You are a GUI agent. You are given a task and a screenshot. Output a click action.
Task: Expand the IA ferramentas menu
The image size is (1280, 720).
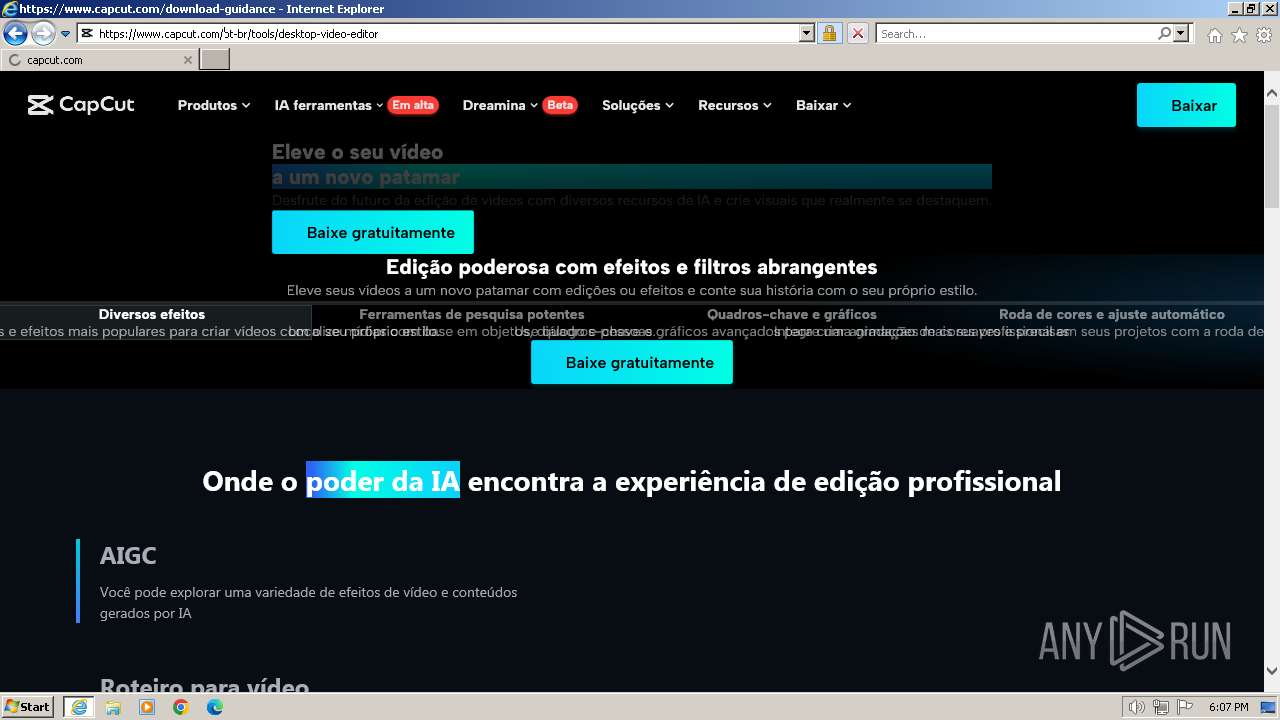click(329, 105)
